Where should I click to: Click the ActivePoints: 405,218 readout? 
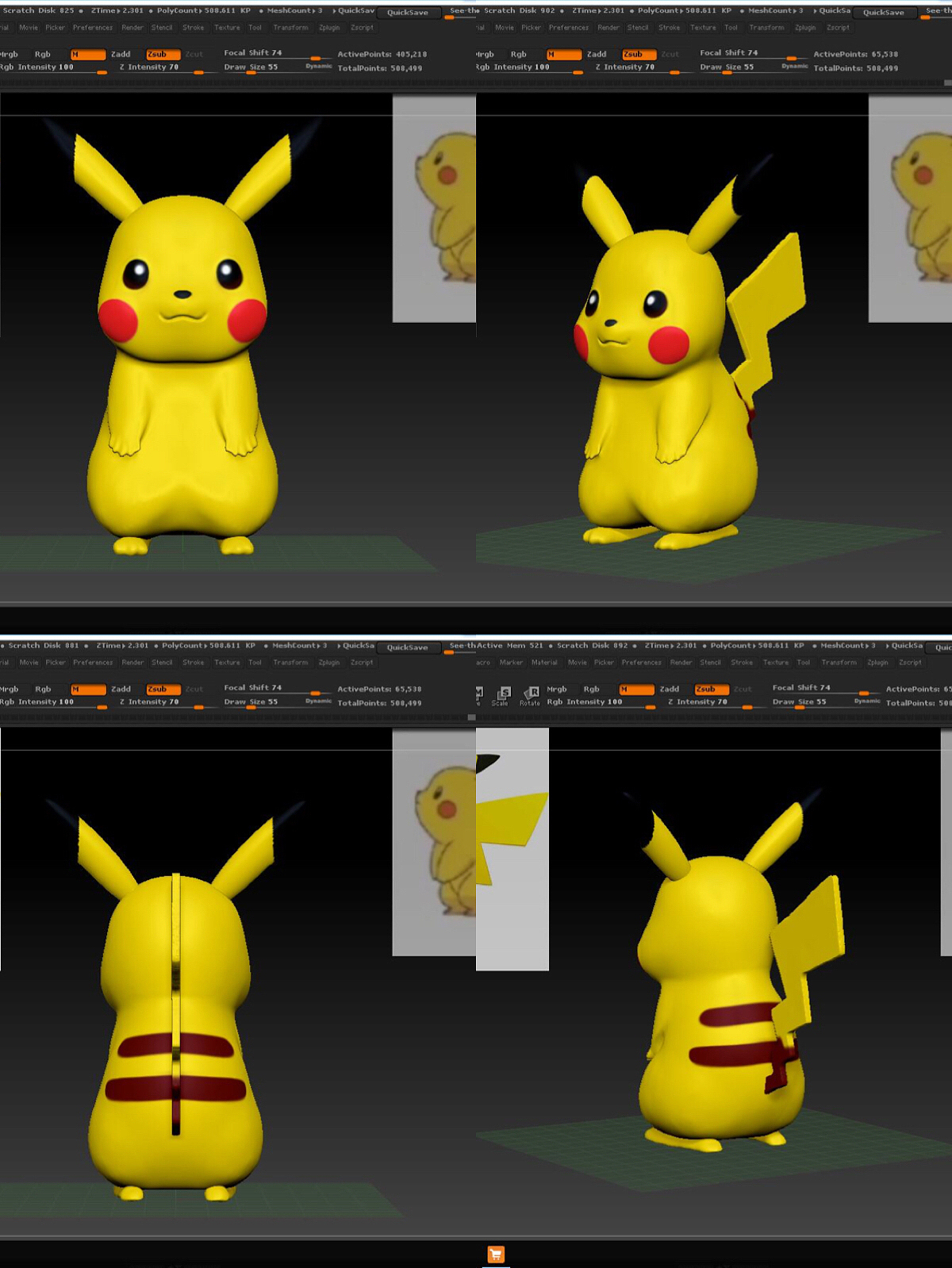(x=382, y=54)
